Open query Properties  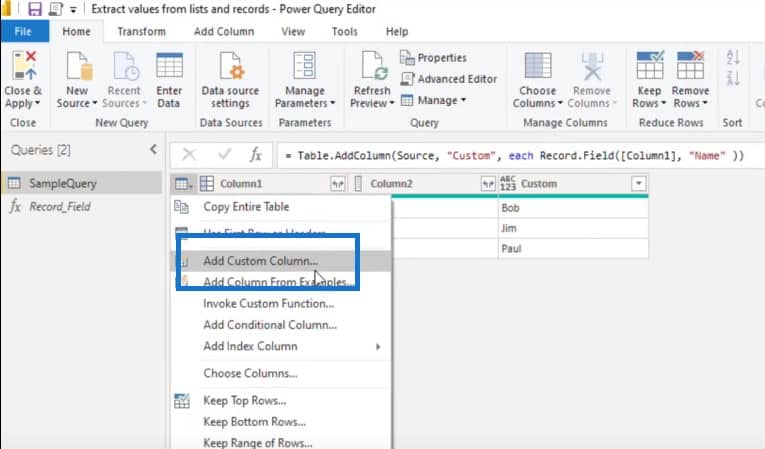pos(433,58)
